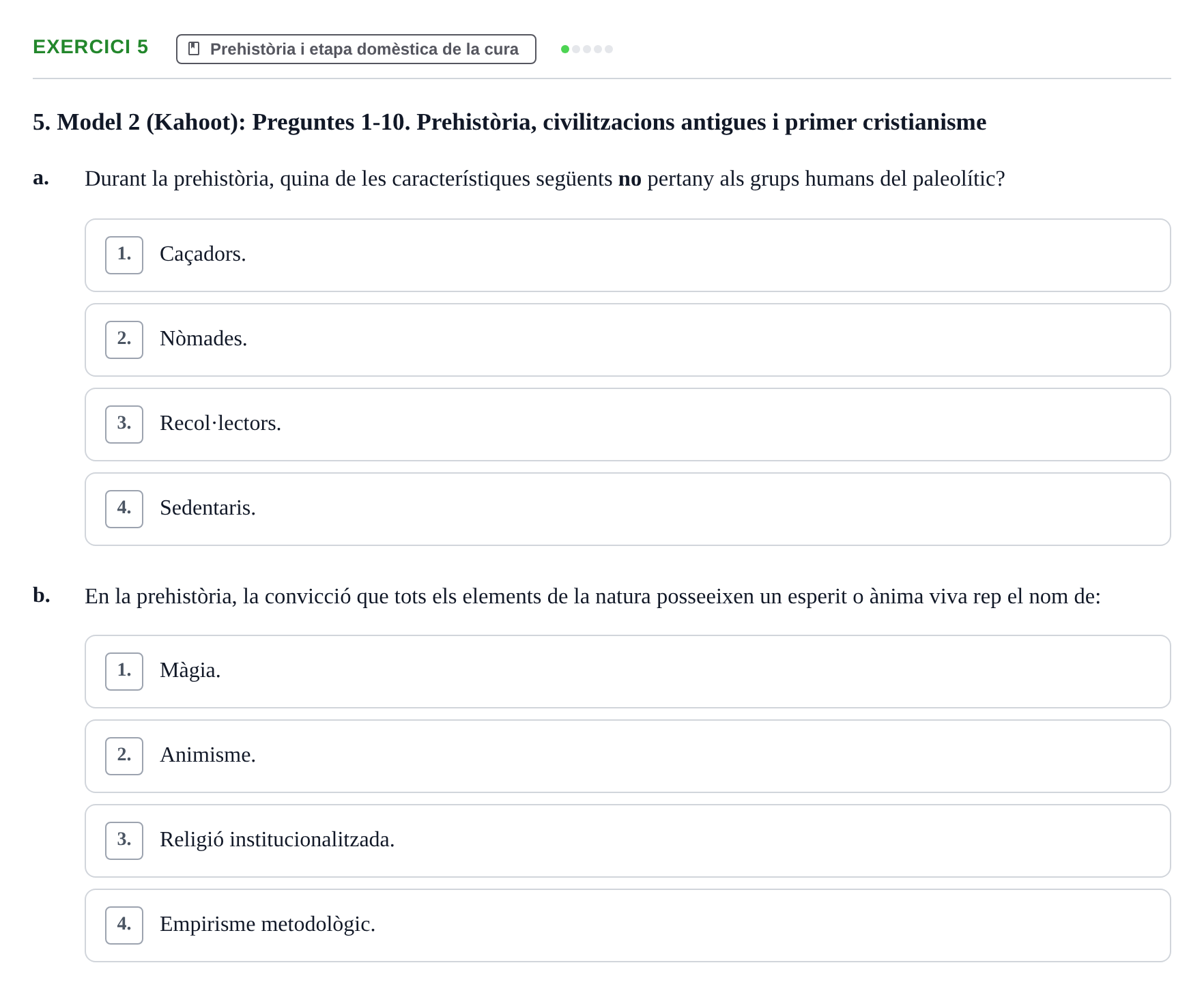Click the 'Model 2 (Kahoot)' exercise title
This screenshot has height=1006, width=1204.
click(509, 122)
